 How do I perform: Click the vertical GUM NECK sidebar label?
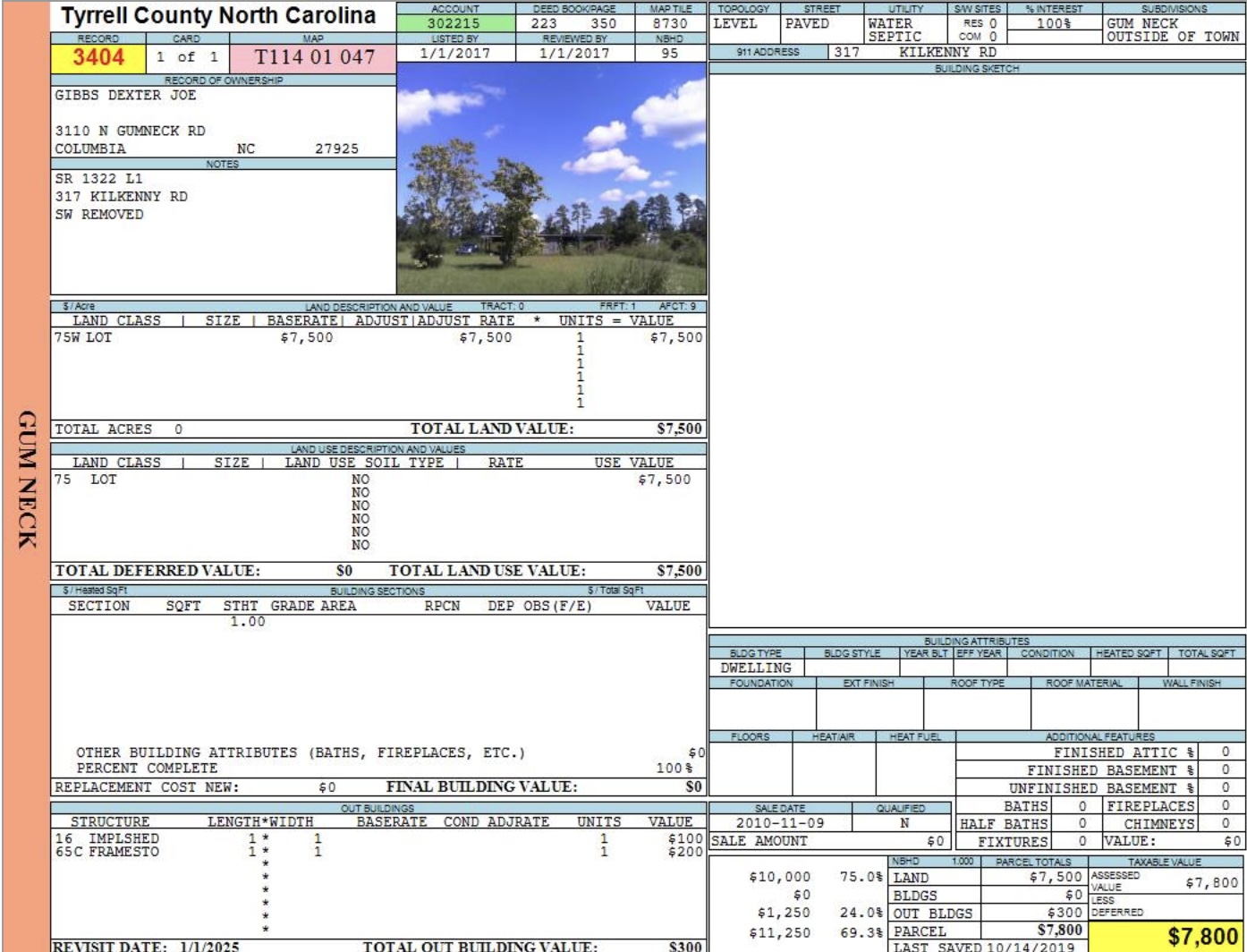point(26,479)
